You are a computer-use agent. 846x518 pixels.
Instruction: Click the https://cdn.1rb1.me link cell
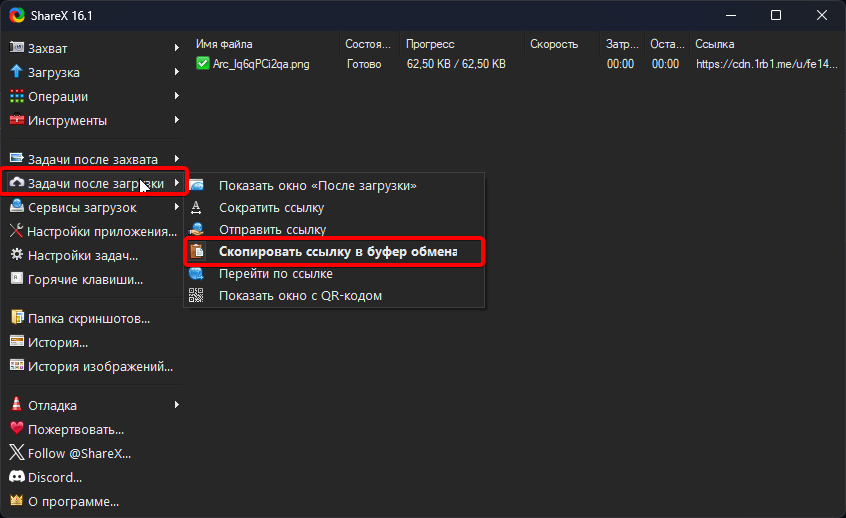click(x=767, y=64)
